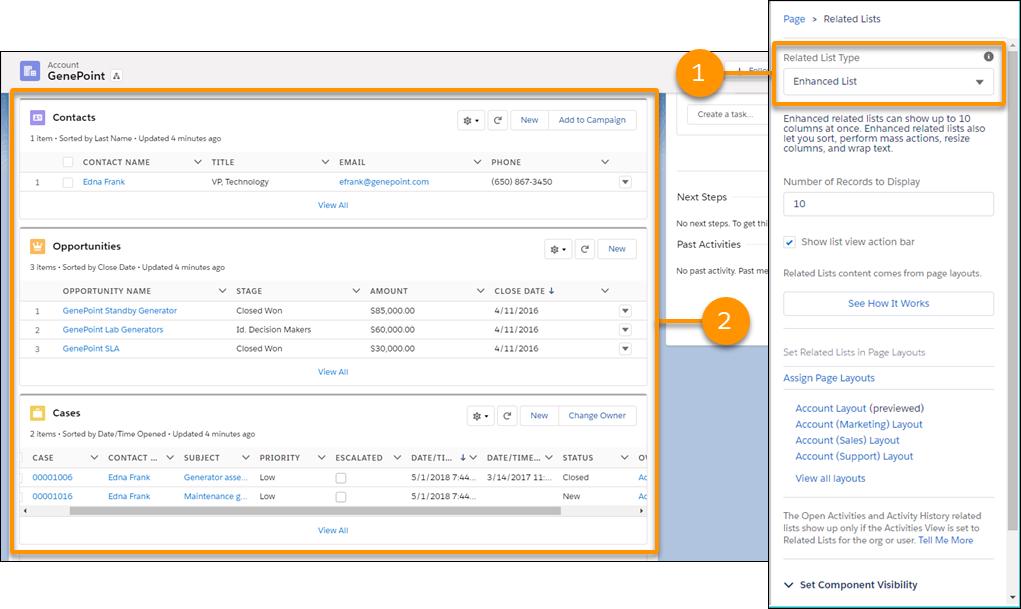Click the Opportunities refresh icon

click(584, 249)
